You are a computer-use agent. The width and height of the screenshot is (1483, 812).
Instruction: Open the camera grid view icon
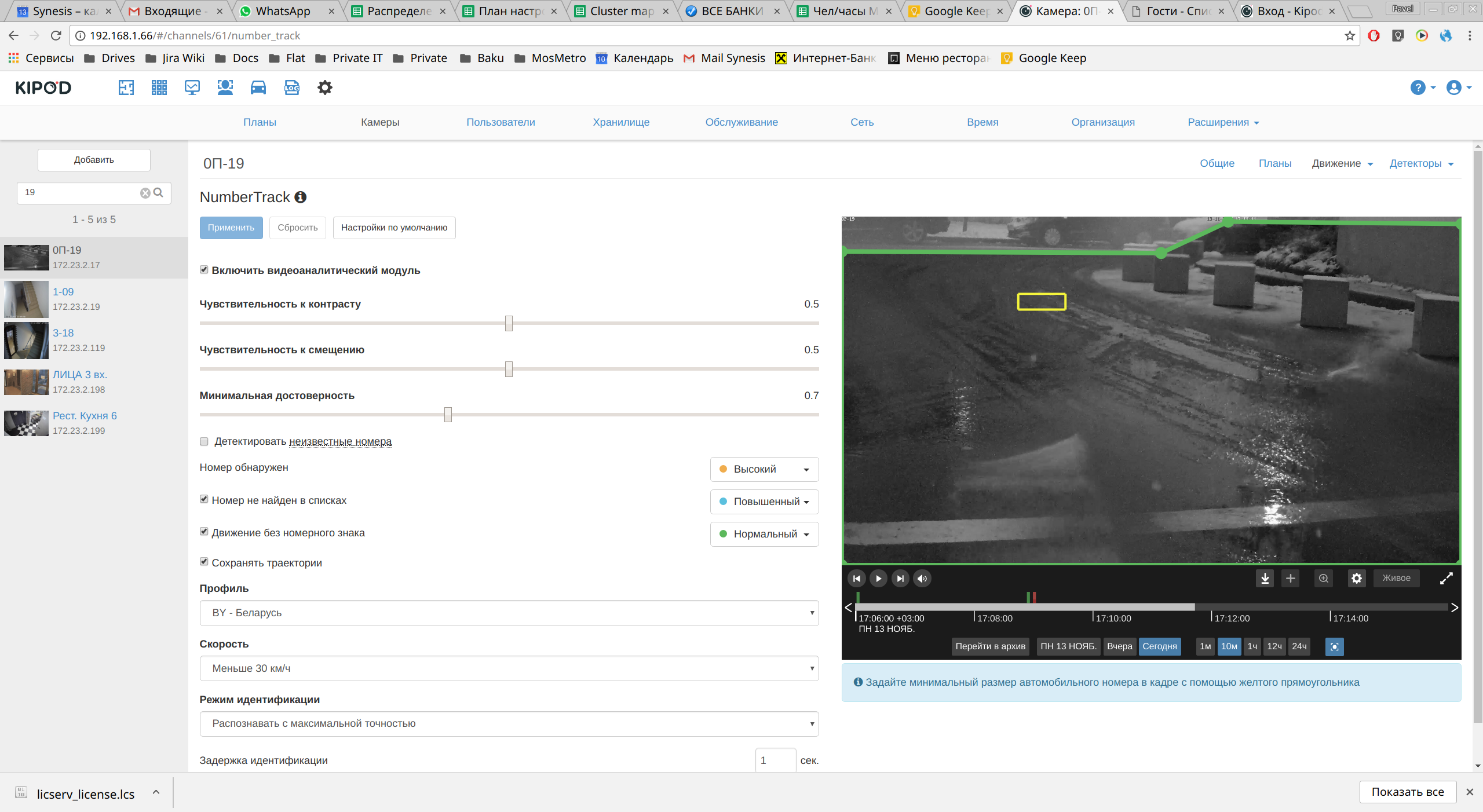coord(159,87)
